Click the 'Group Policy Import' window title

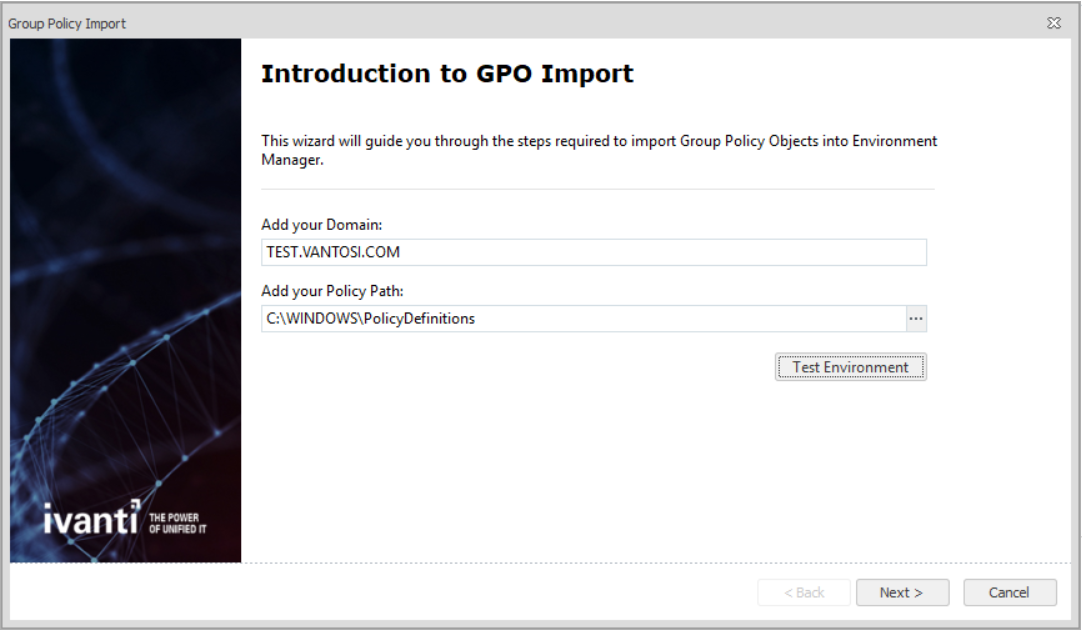coord(67,23)
